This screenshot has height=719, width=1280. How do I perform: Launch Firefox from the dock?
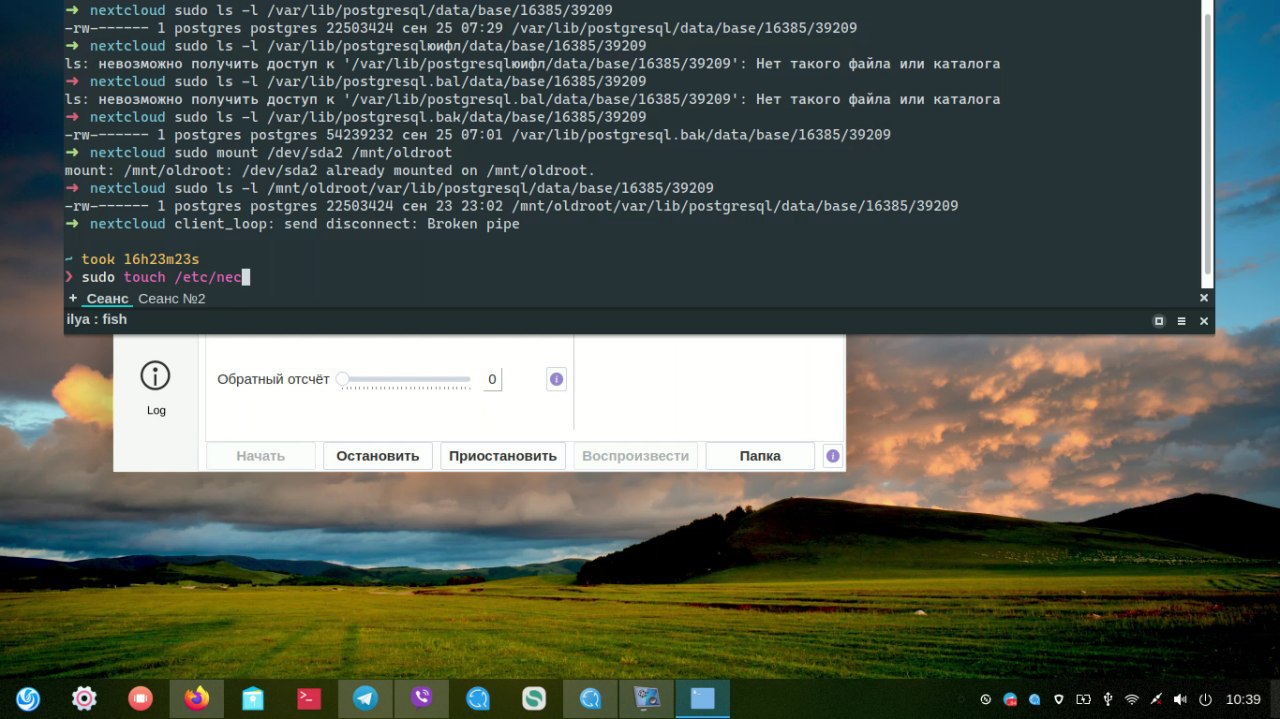pyautogui.click(x=197, y=699)
